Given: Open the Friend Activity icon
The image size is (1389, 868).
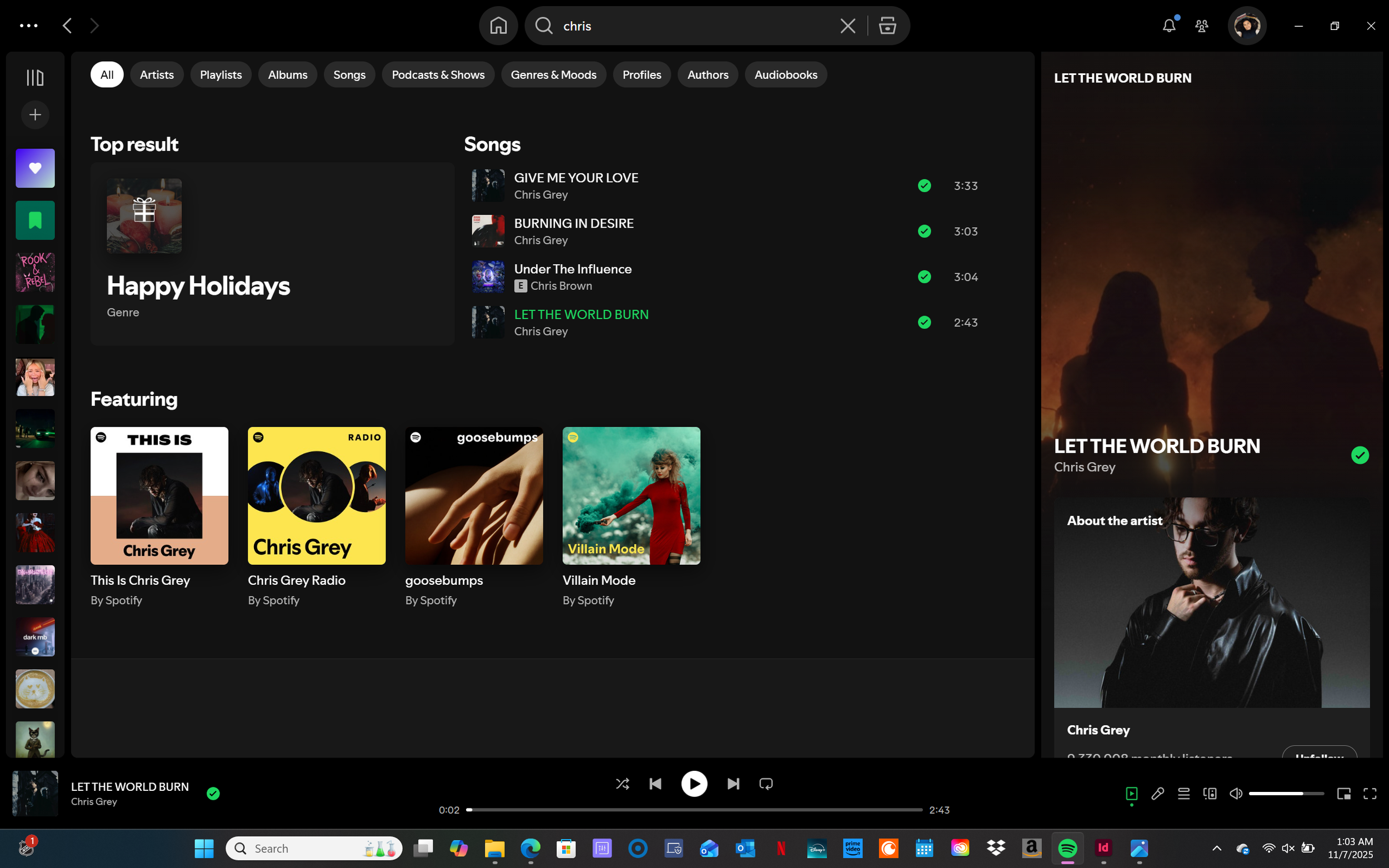Looking at the screenshot, I should tap(1201, 26).
